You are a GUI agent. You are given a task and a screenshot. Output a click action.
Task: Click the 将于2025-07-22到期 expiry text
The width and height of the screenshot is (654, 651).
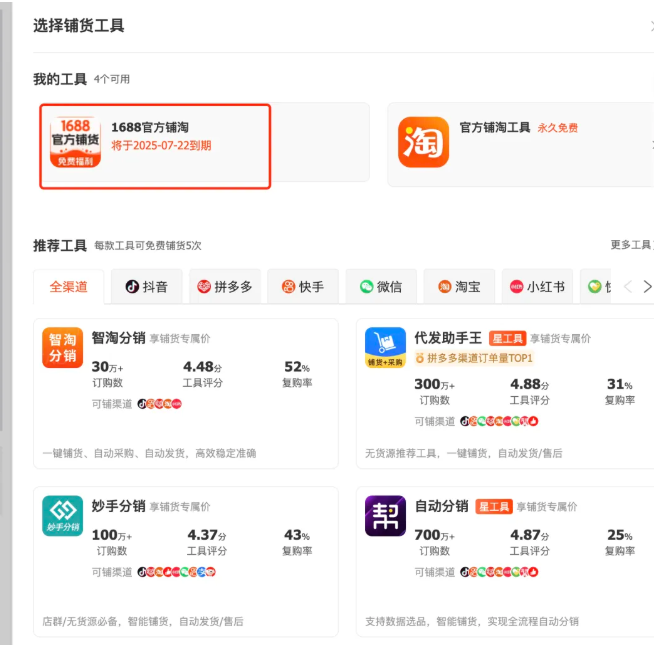click(161, 145)
